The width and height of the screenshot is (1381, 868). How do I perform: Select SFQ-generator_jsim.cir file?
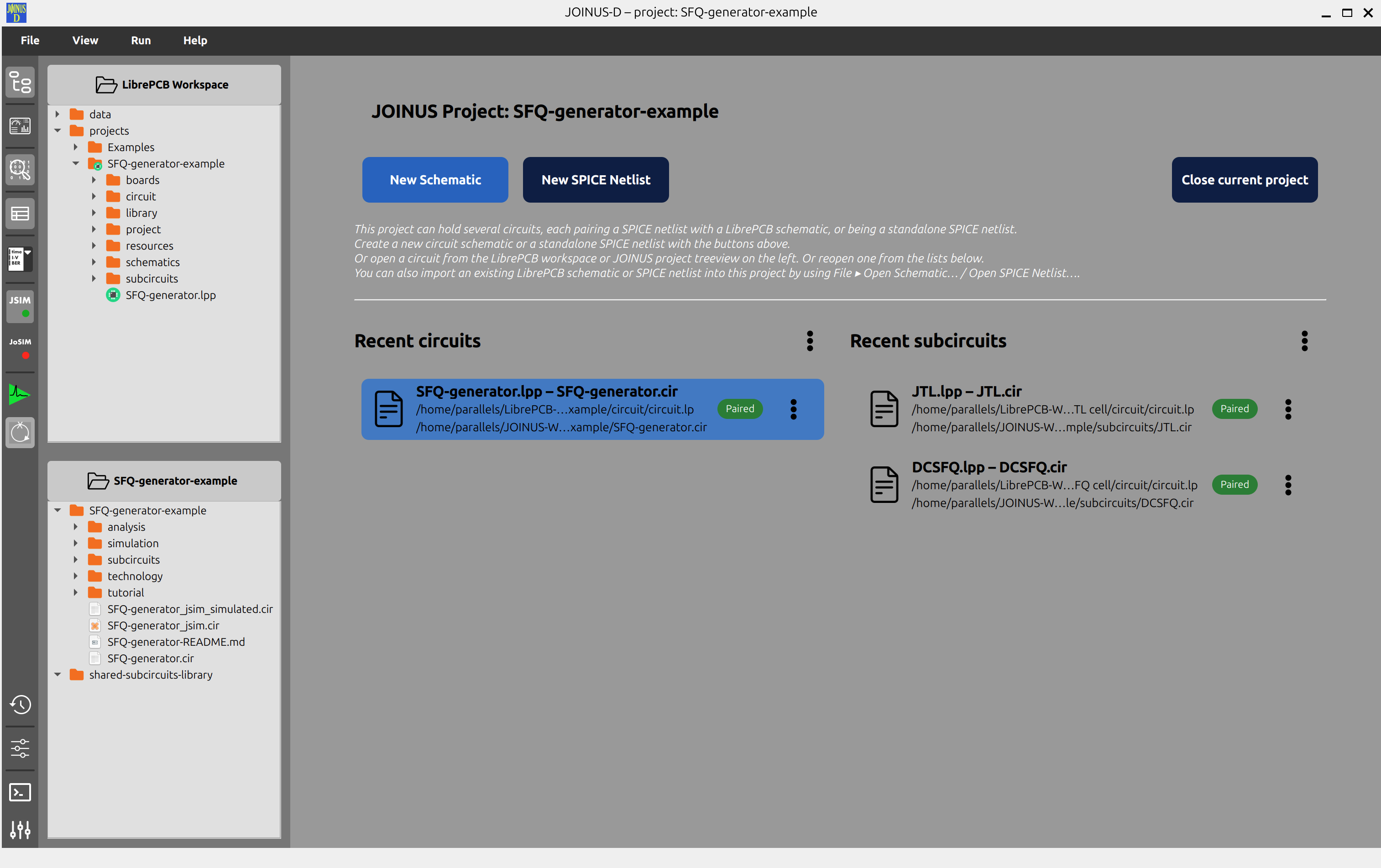163,625
